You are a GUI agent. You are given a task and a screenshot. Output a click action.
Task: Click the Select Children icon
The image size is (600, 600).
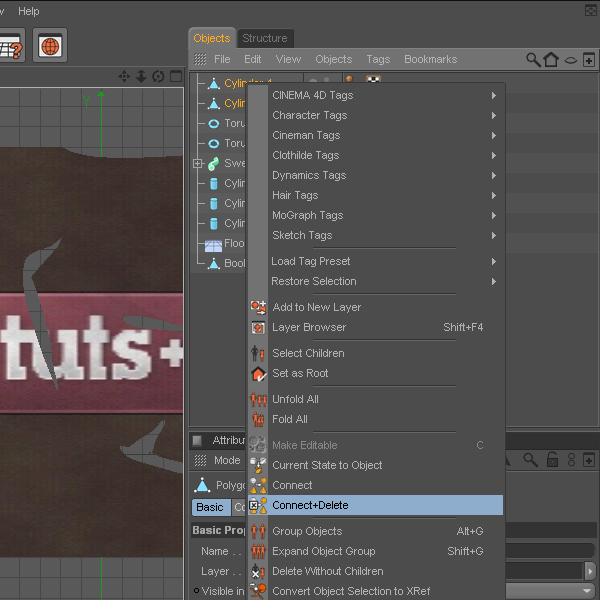click(x=258, y=353)
